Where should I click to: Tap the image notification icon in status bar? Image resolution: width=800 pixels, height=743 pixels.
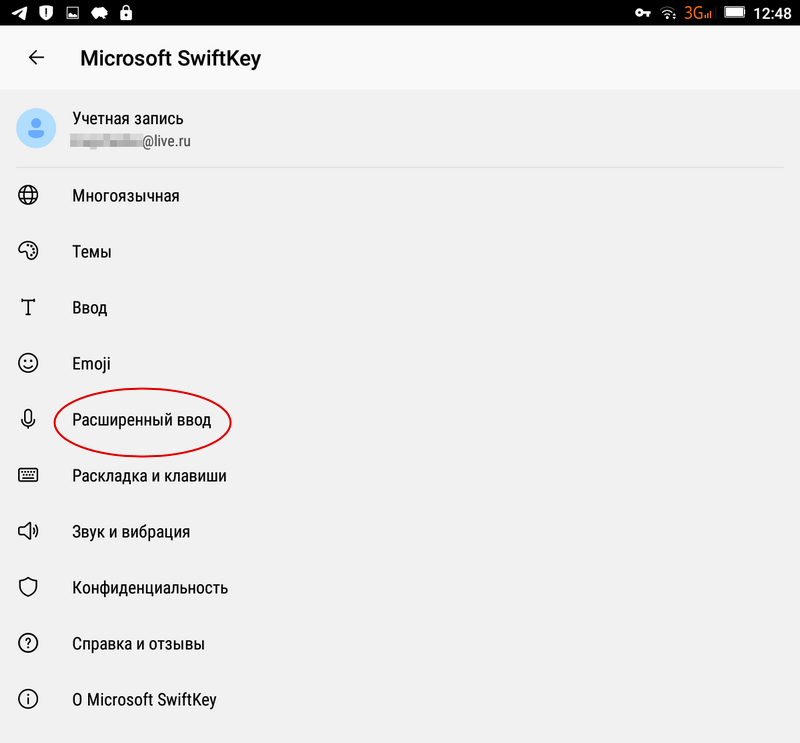coord(73,13)
